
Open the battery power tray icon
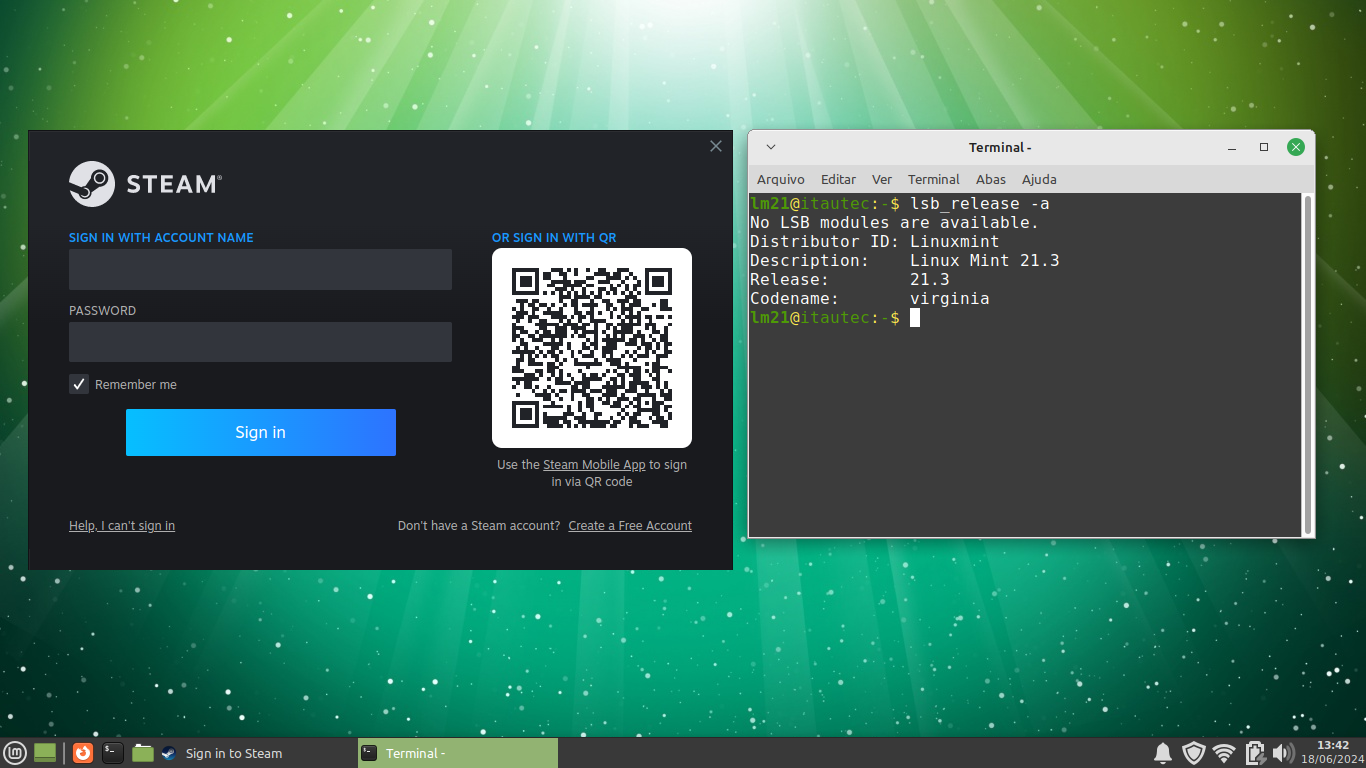[1255, 753]
